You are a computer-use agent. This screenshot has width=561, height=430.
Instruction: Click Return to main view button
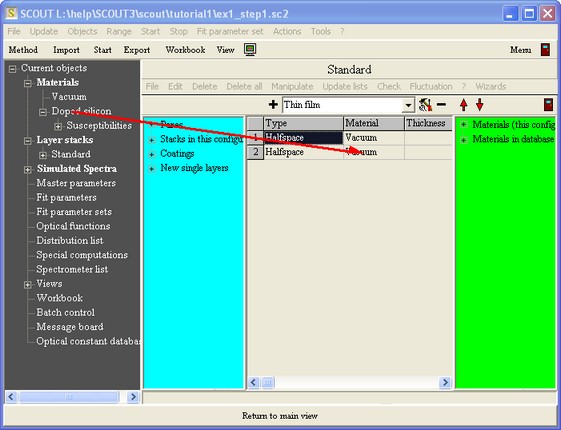coord(280,416)
